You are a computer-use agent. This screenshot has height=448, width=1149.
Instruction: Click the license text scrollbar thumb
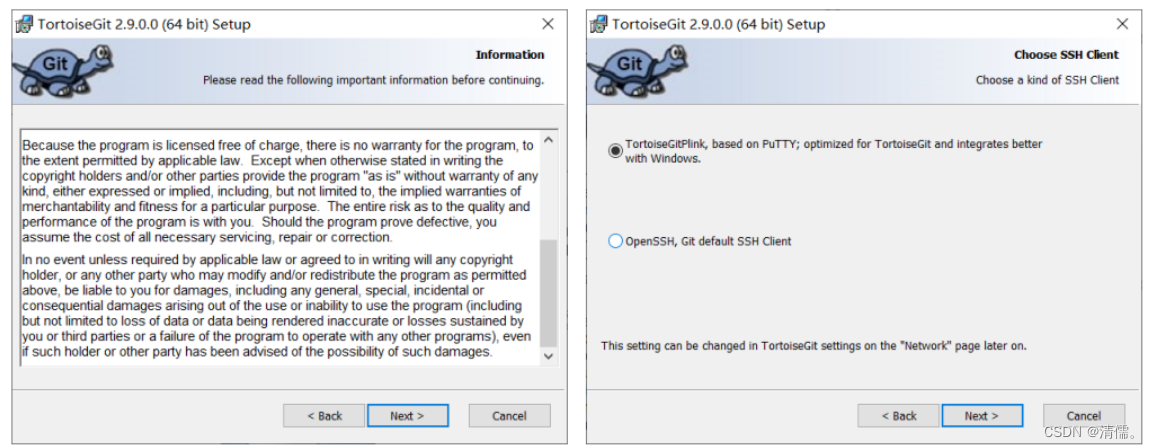pyautogui.click(x=548, y=293)
